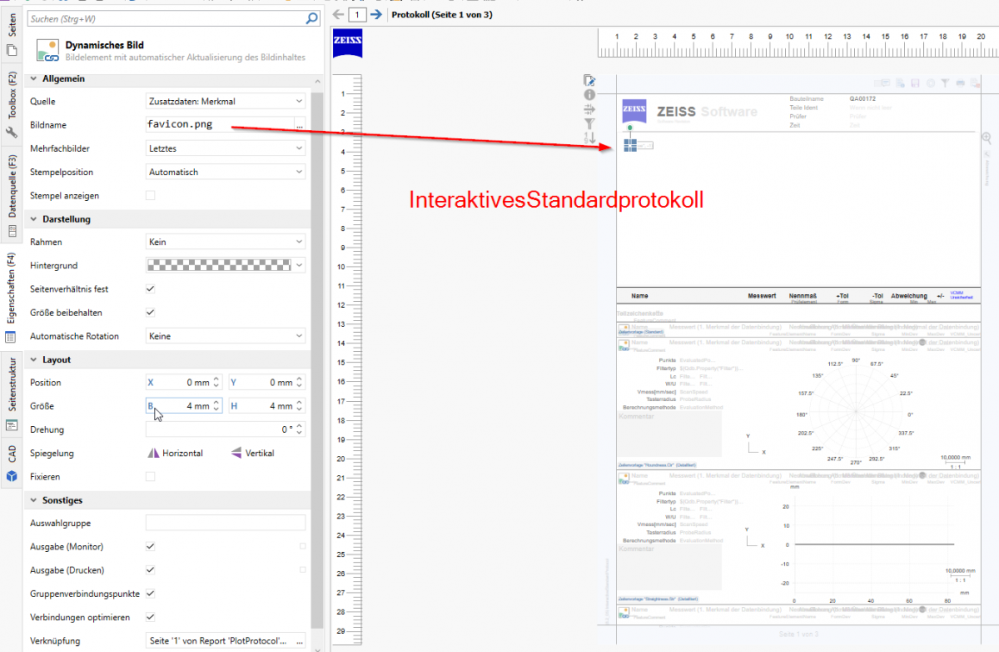Toggle the Fixieren checkbox
999x652 pixels.
[x=150, y=477]
